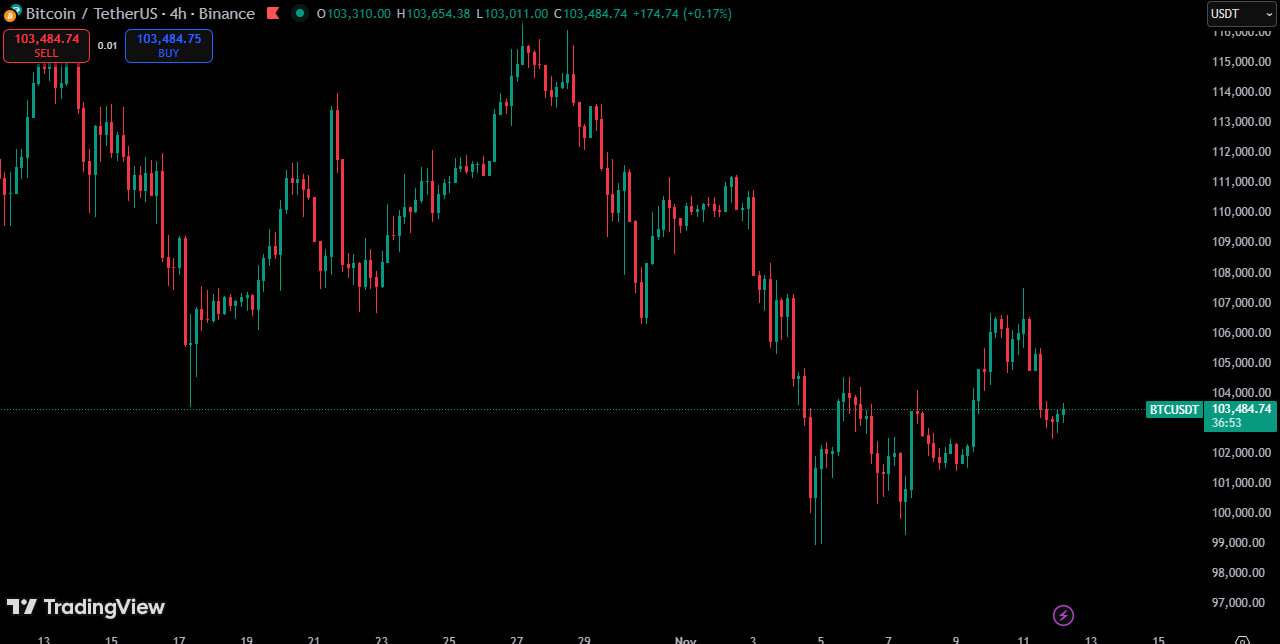This screenshot has height=644, width=1280.
Task: Open the USDT currency dropdown
Action: (x=1240, y=14)
